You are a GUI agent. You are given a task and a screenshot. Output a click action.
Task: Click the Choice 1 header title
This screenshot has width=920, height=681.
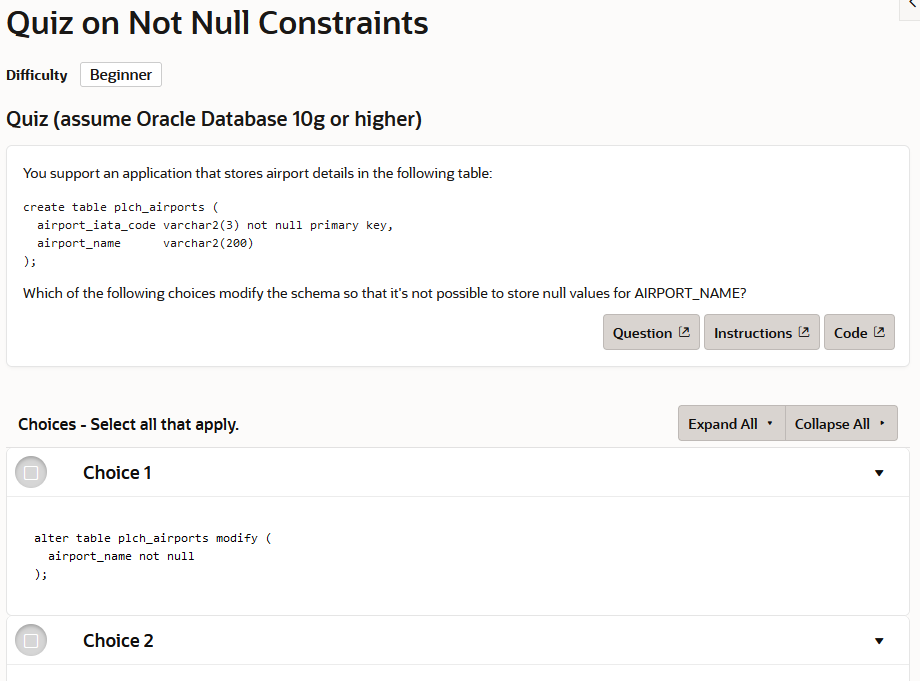point(117,473)
